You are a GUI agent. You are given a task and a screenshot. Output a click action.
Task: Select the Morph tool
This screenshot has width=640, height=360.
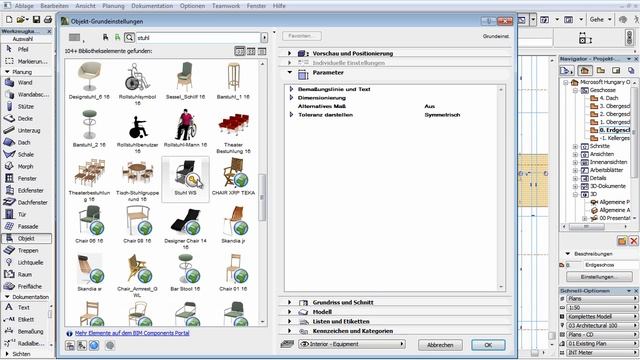click(26, 167)
